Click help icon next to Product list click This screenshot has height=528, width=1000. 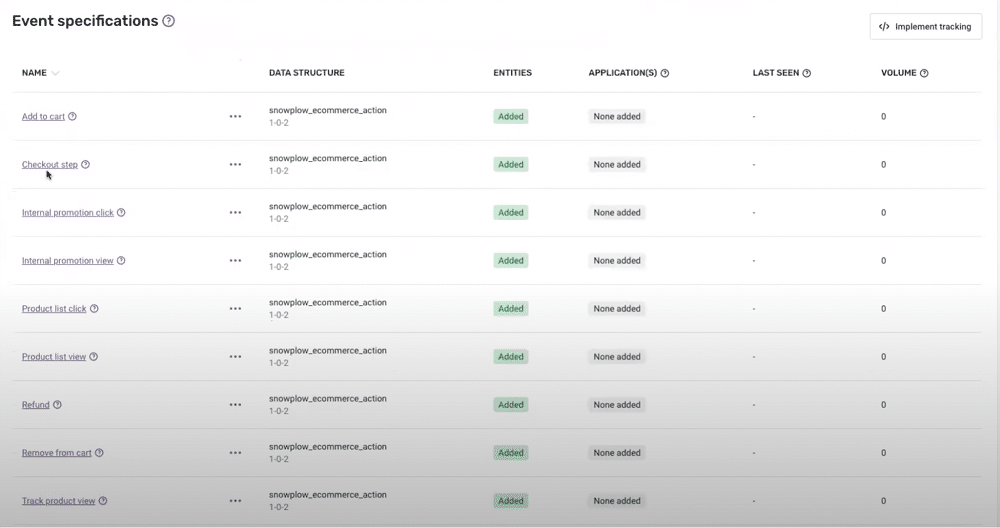(94, 309)
